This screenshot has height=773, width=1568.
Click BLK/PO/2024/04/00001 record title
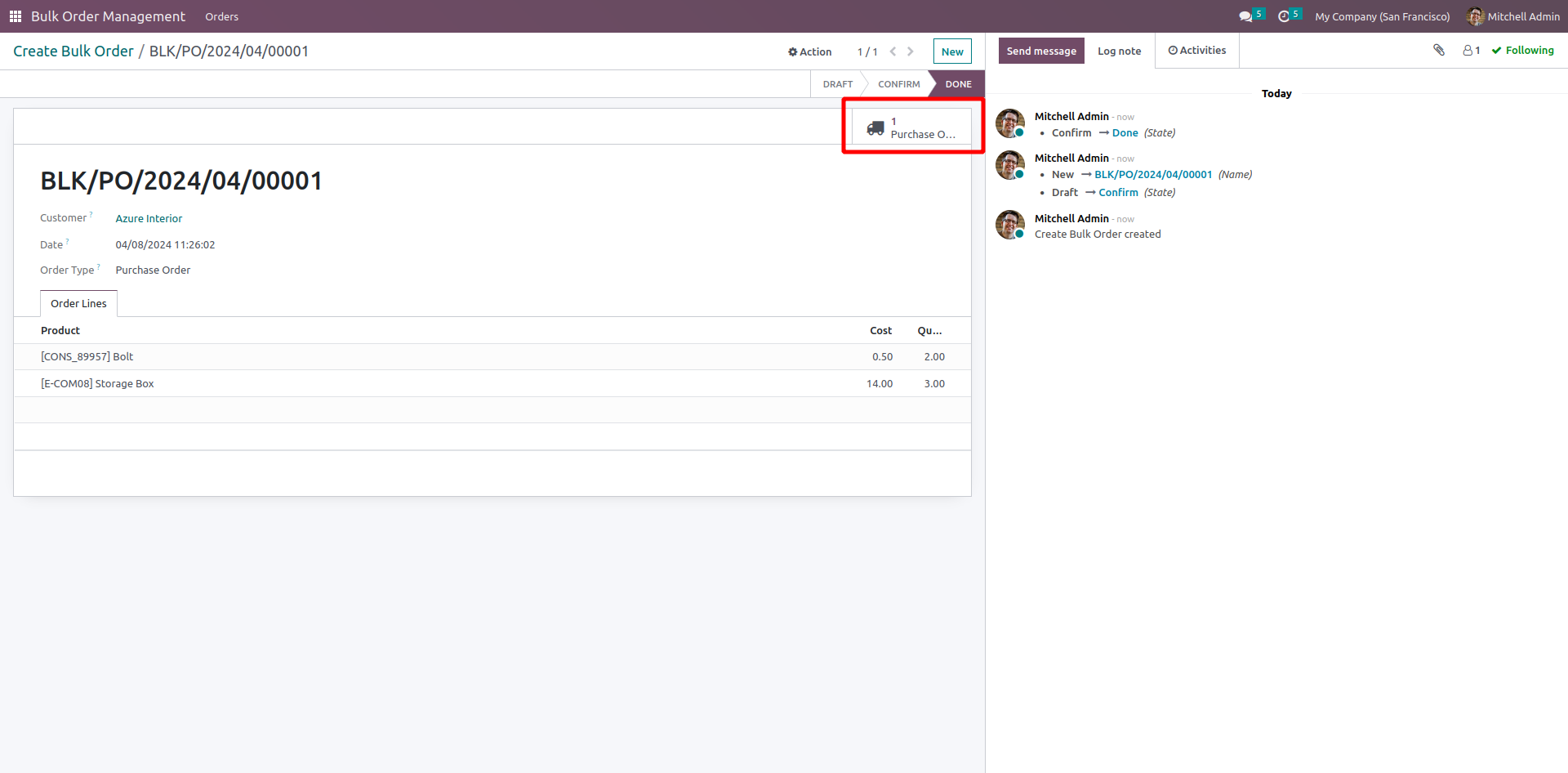point(181,181)
